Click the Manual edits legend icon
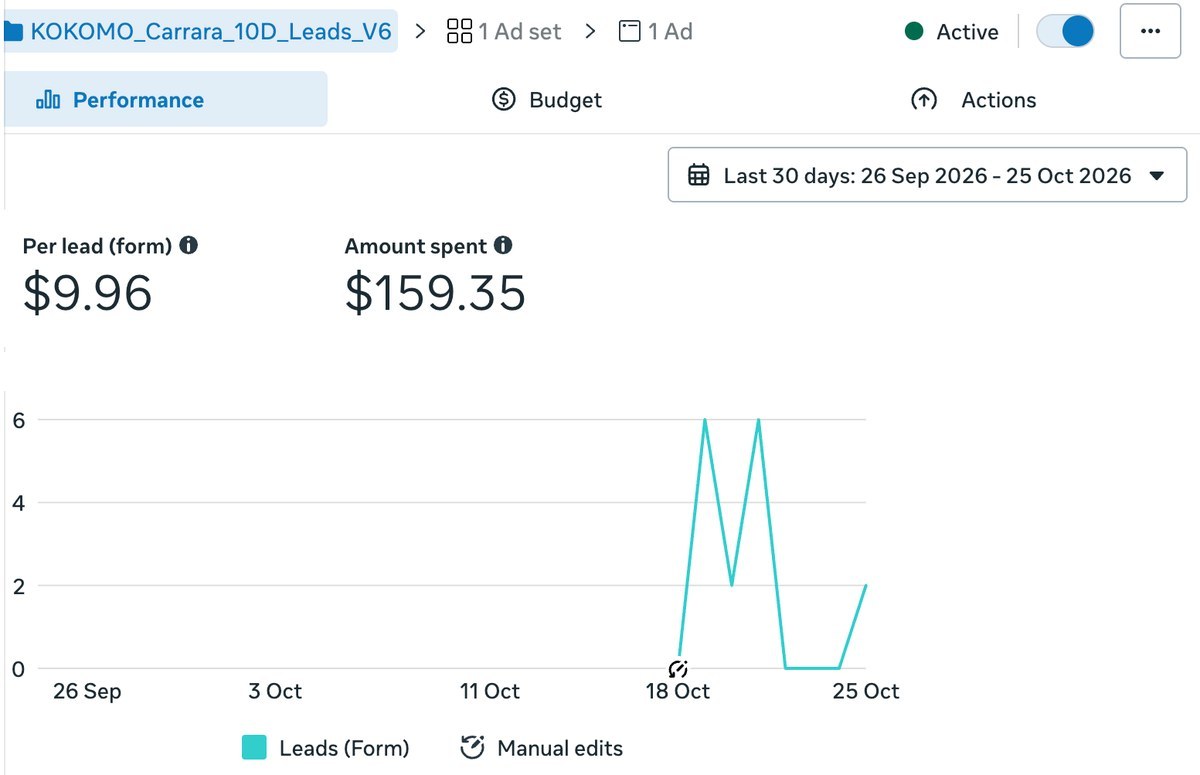This screenshot has height=775, width=1200. click(472, 747)
